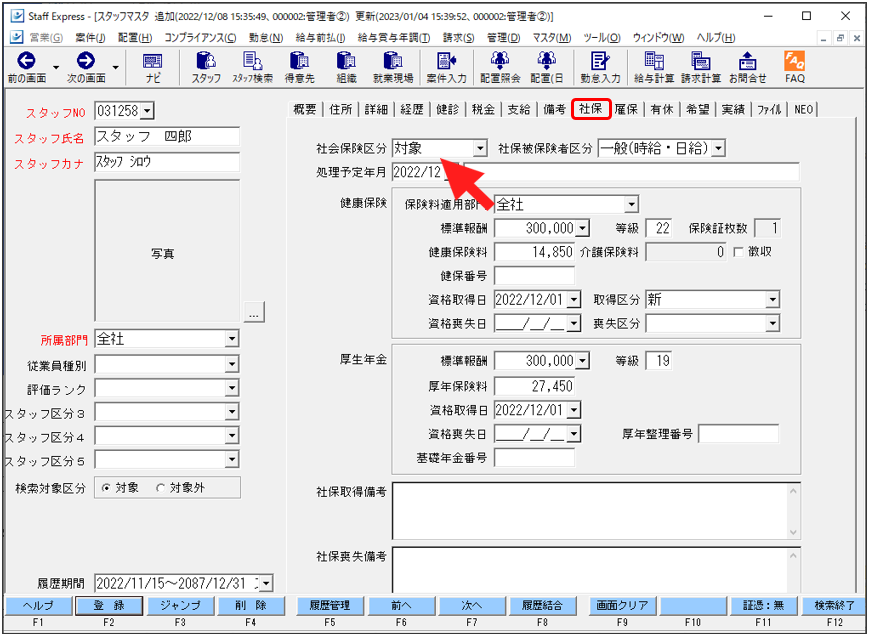Open the 案件入力 toolbar icon
Image resolution: width=869 pixels, height=636 pixels.
[446, 67]
